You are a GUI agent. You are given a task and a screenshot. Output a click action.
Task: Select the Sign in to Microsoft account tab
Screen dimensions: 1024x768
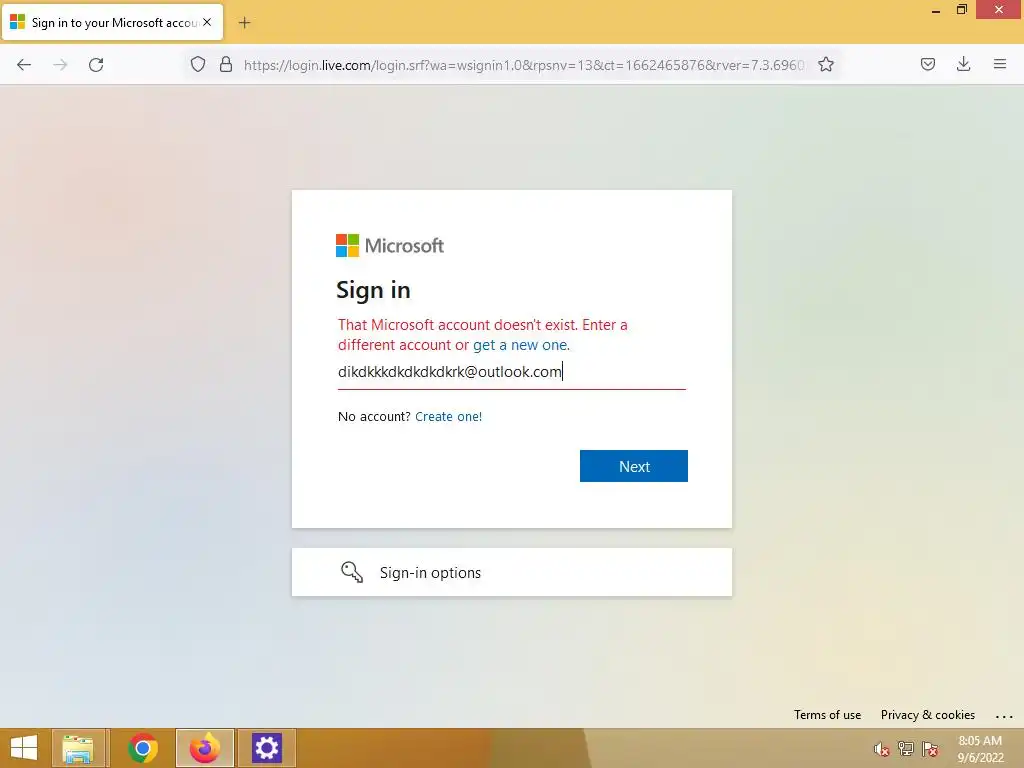point(113,22)
